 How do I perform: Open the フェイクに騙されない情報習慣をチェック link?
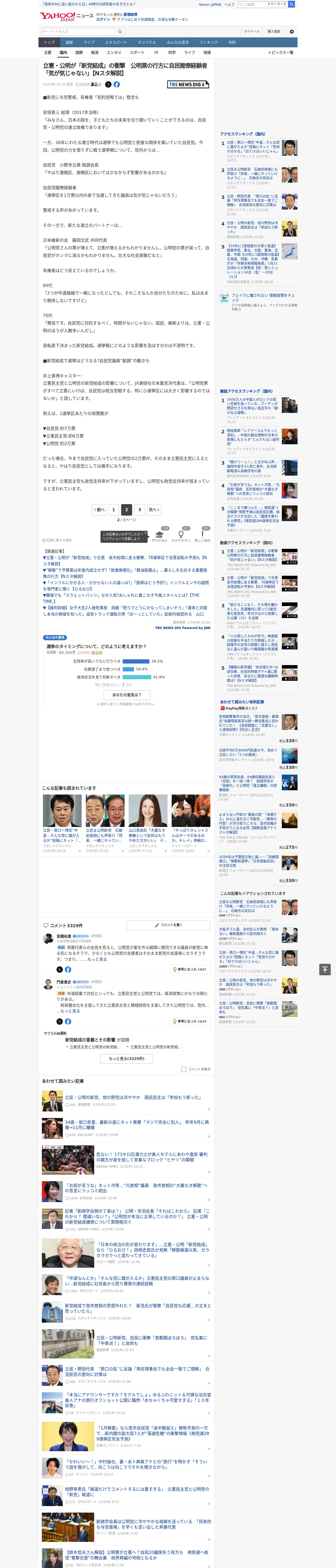tap(264, 297)
